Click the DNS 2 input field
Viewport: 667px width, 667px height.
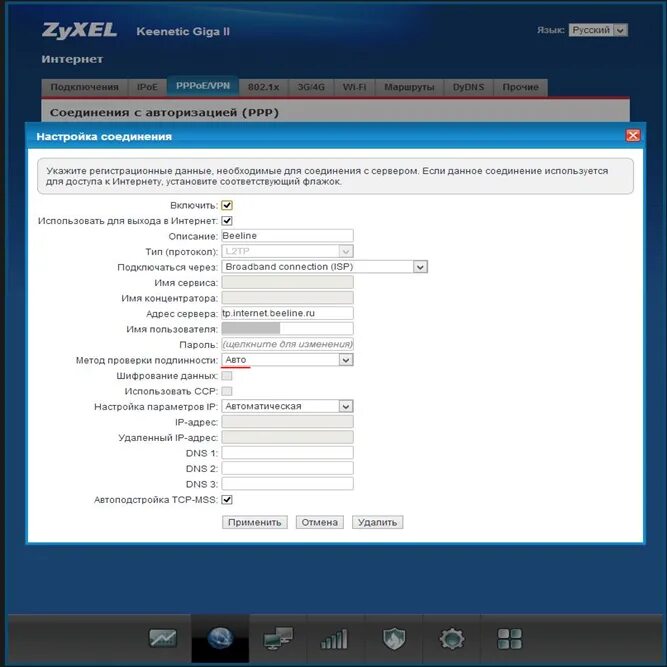tap(287, 468)
